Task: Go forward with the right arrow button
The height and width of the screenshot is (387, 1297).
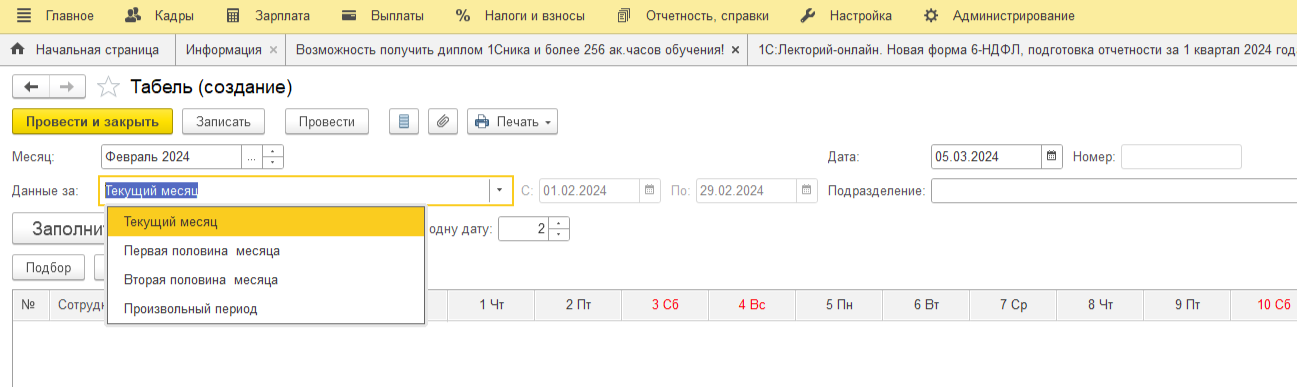Action: [67, 87]
